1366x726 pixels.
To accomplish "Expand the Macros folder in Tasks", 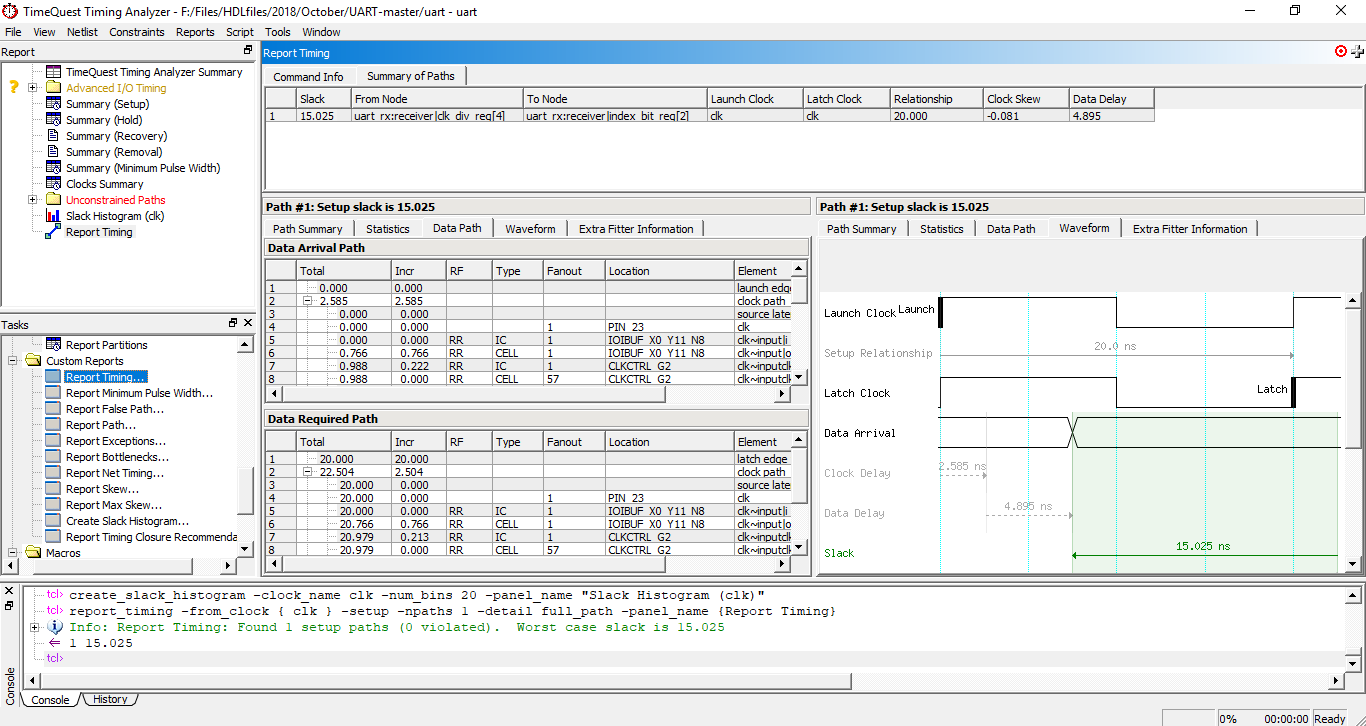I will (12, 553).
